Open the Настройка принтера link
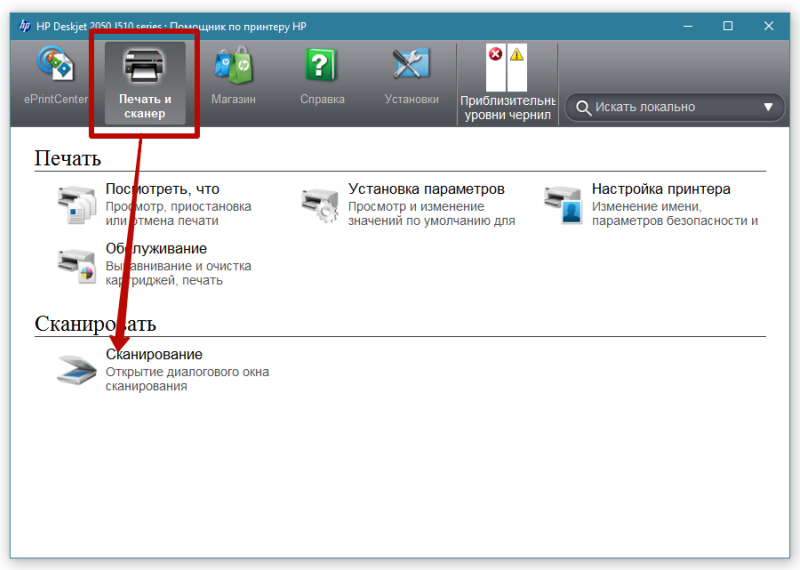The height and width of the screenshot is (570, 800). (x=660, y=189)
